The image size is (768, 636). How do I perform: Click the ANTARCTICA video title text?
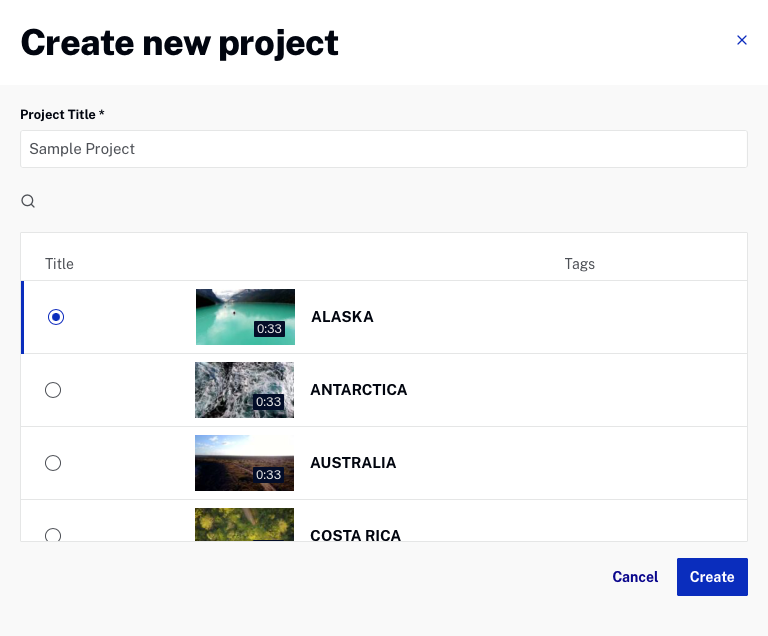coord(358,390)
